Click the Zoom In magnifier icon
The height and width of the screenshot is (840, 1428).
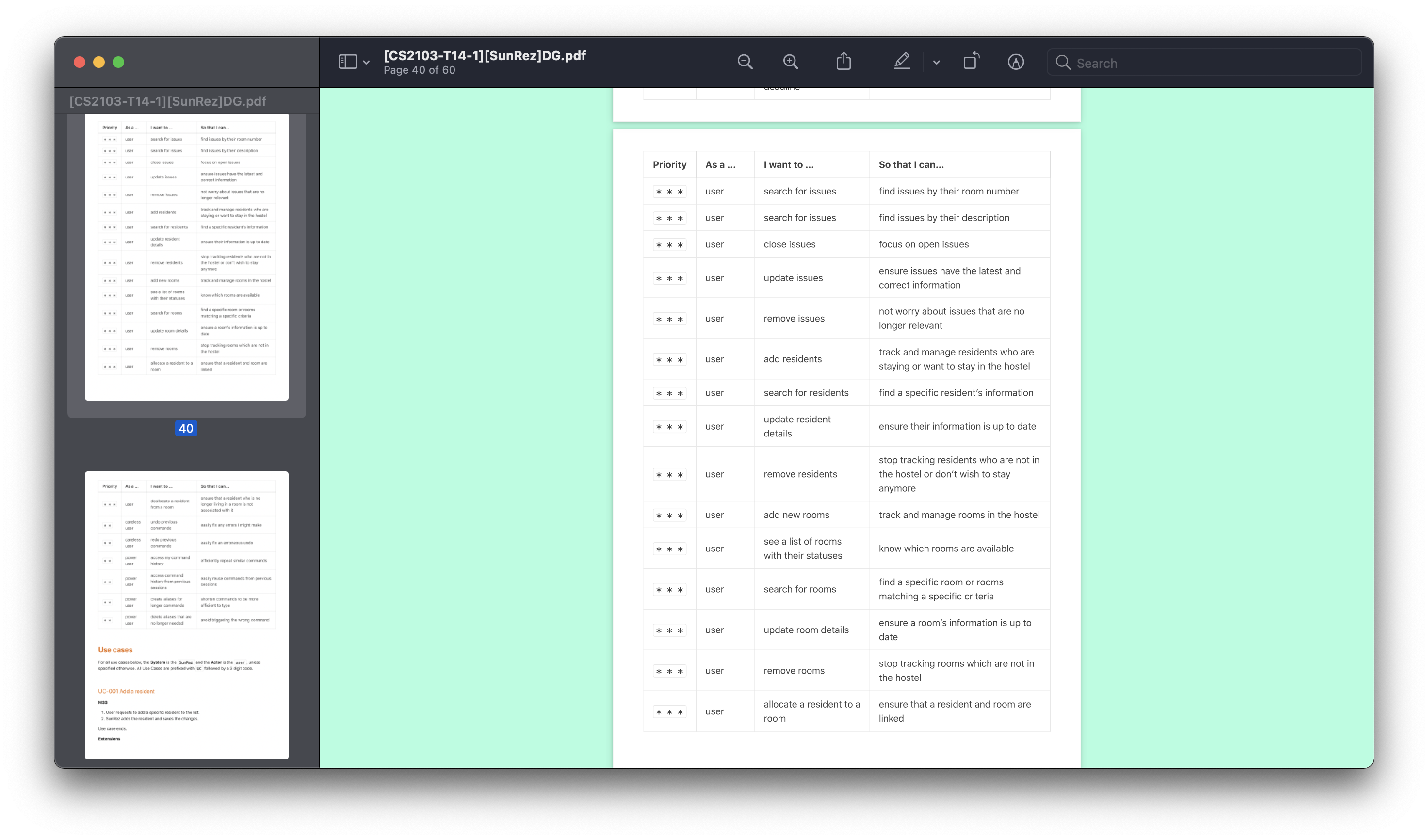point(791,62)
